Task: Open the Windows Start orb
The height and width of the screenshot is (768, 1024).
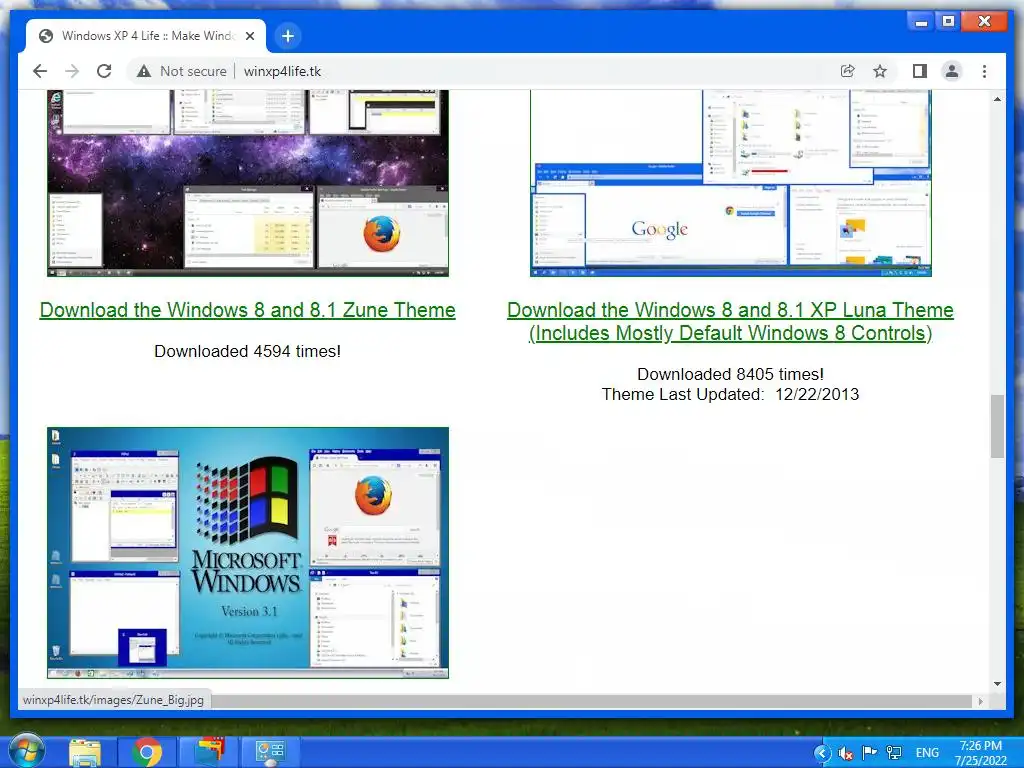Action: click(x=26, y=750)
